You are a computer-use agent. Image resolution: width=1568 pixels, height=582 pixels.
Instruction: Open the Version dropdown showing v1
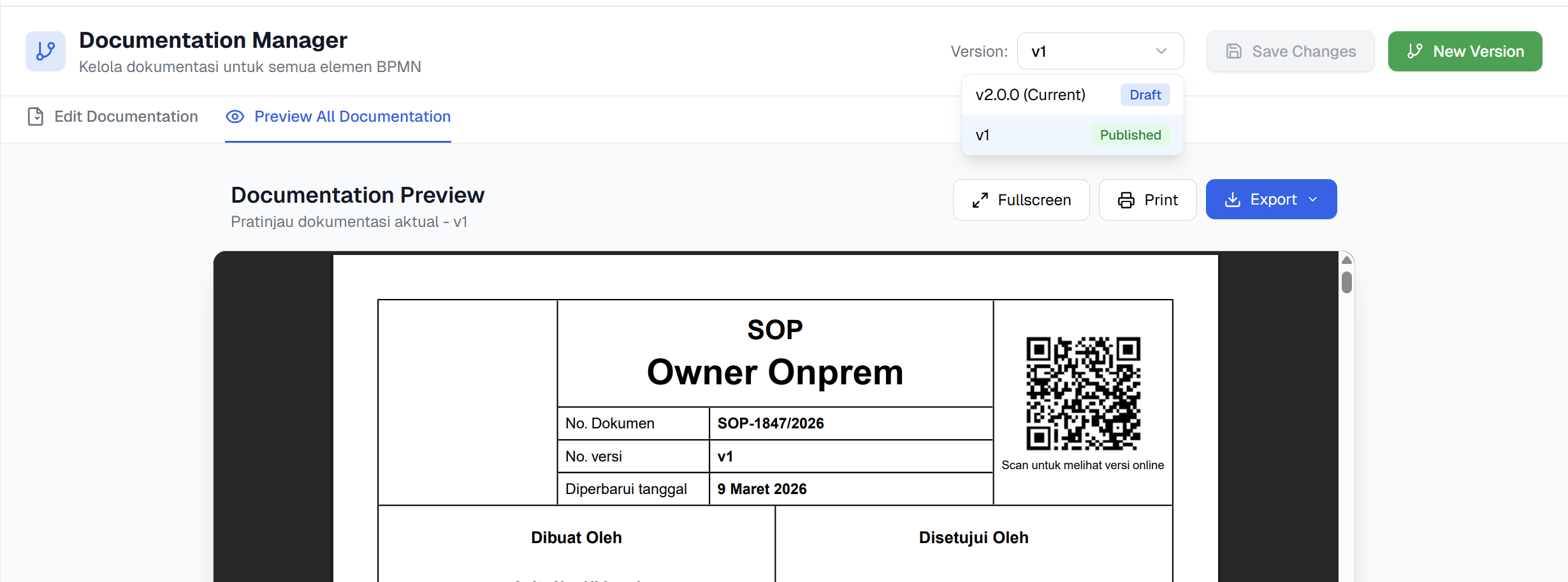(x=1100, y=52)
